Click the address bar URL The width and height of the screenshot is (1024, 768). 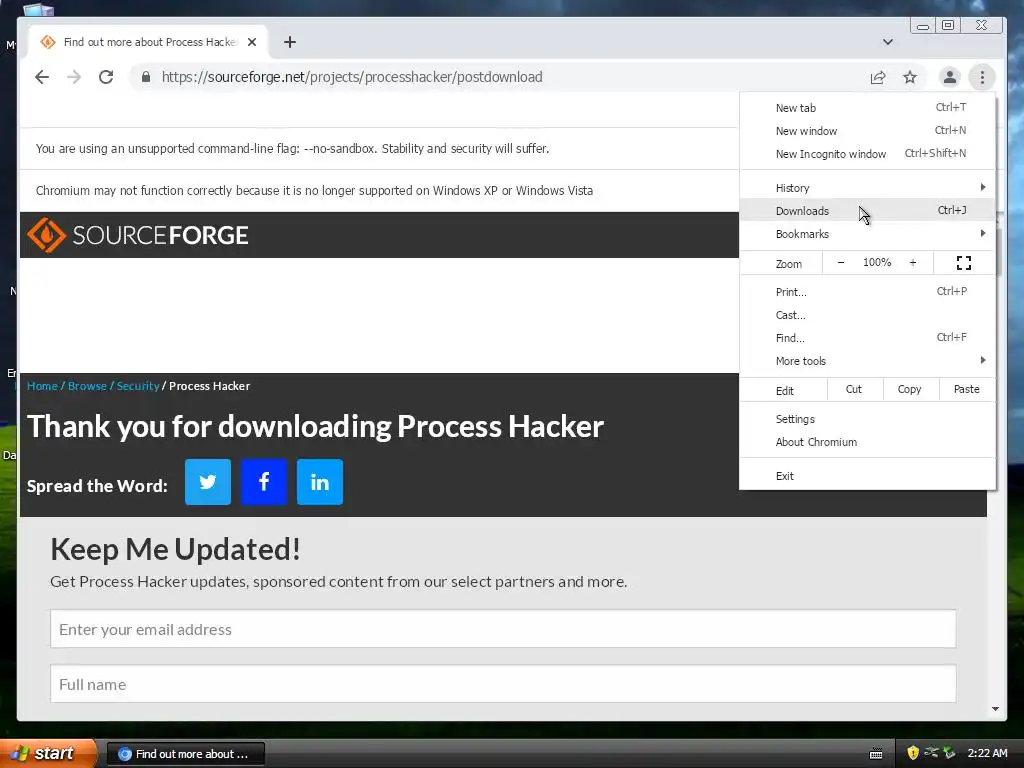point(352,77)
